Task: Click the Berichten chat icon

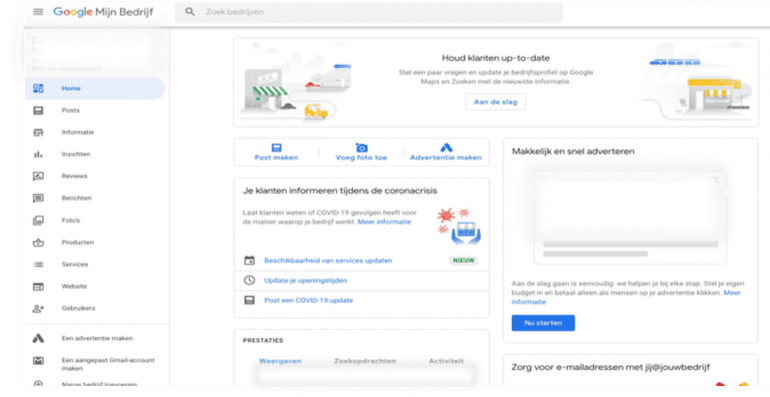Action: click(38, 198)
